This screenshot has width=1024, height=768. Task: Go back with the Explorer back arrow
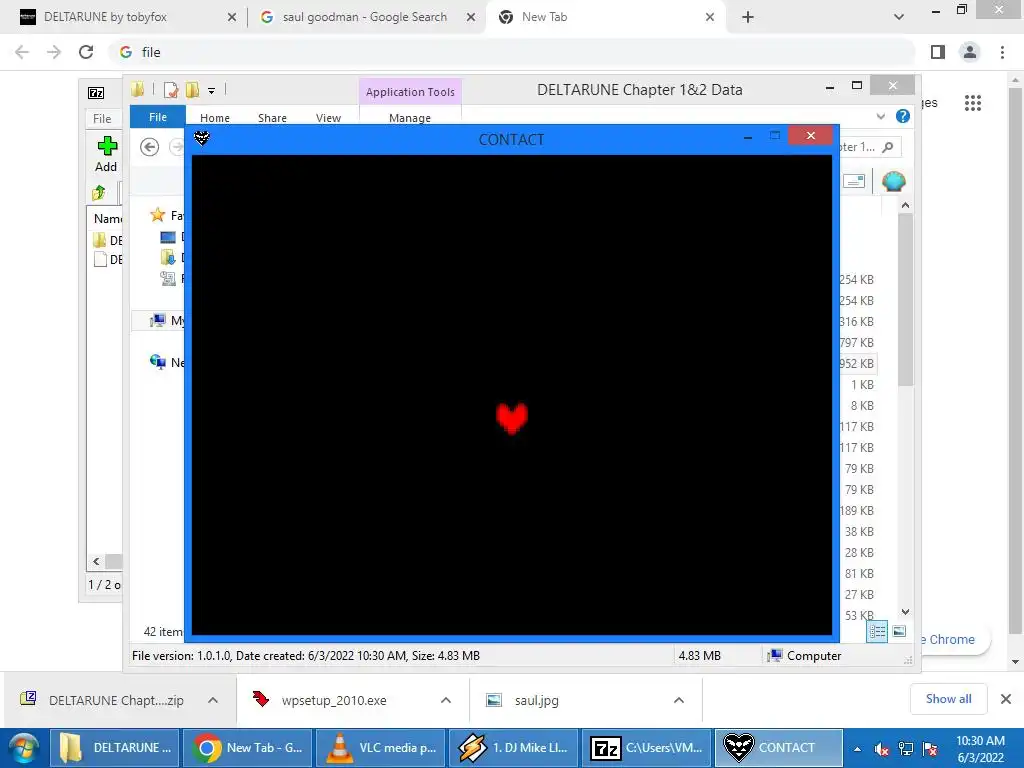click(150, 147)
